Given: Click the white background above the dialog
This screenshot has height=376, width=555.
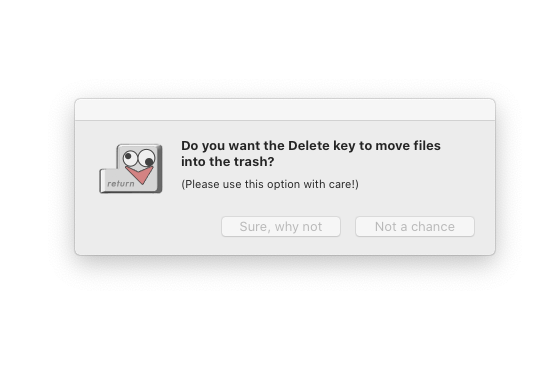Looking at the screenshot, I should (278, 46).
